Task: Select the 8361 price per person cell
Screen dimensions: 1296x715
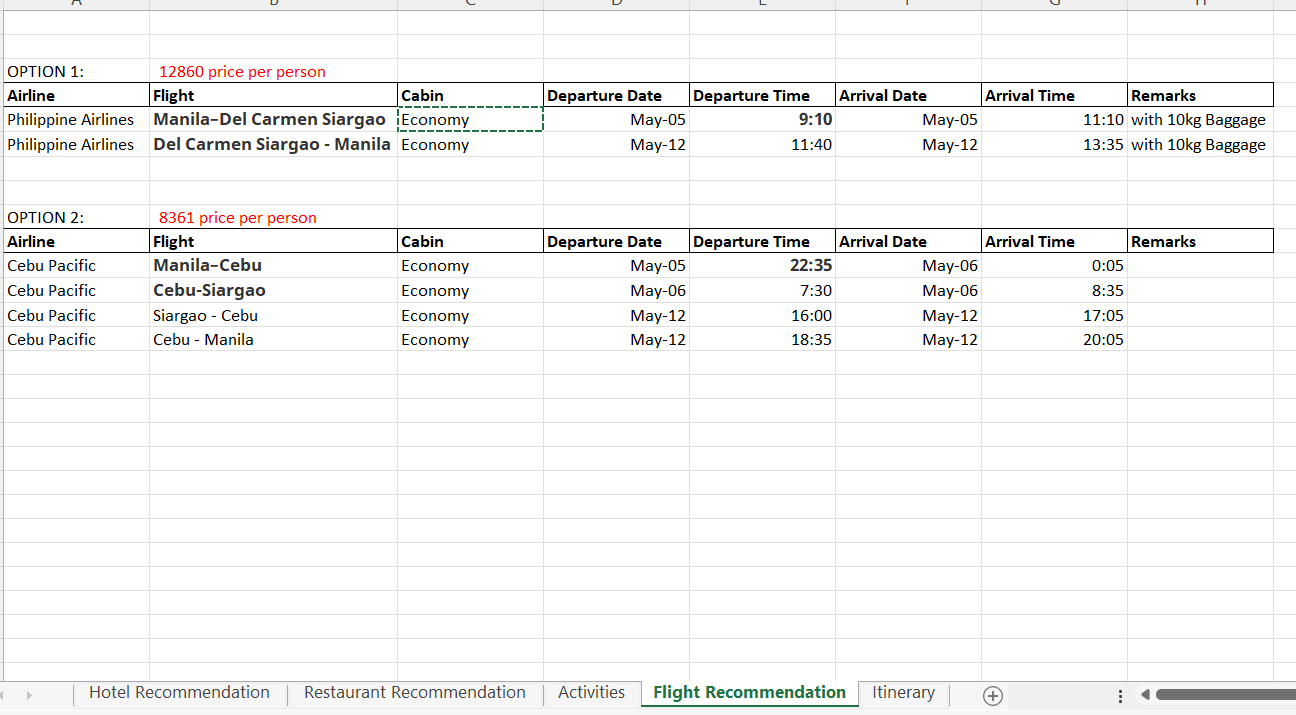Action: [238, 218]
